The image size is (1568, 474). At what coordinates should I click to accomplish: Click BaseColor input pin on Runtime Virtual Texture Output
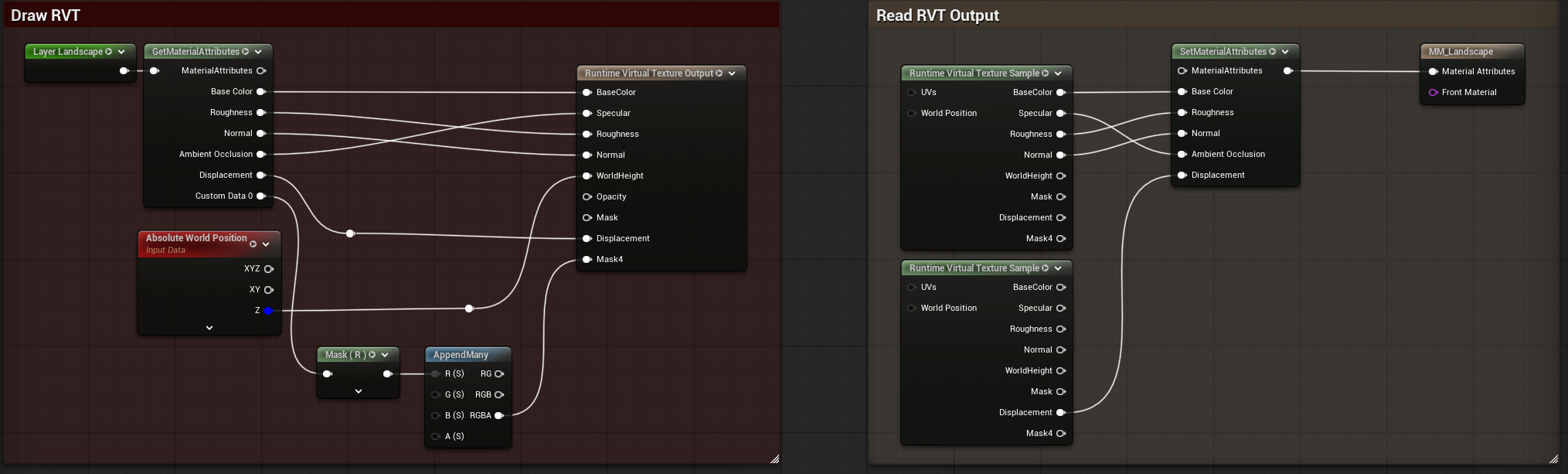coord(587,93)
